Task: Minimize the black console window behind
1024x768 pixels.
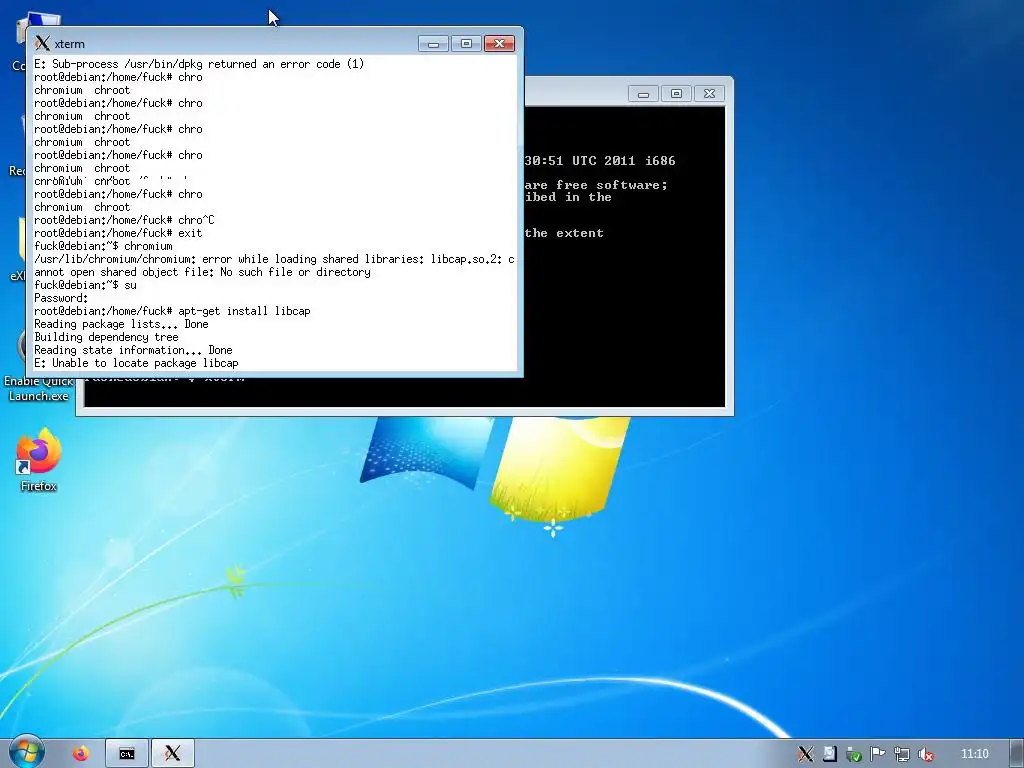Action: click(643, 93)
